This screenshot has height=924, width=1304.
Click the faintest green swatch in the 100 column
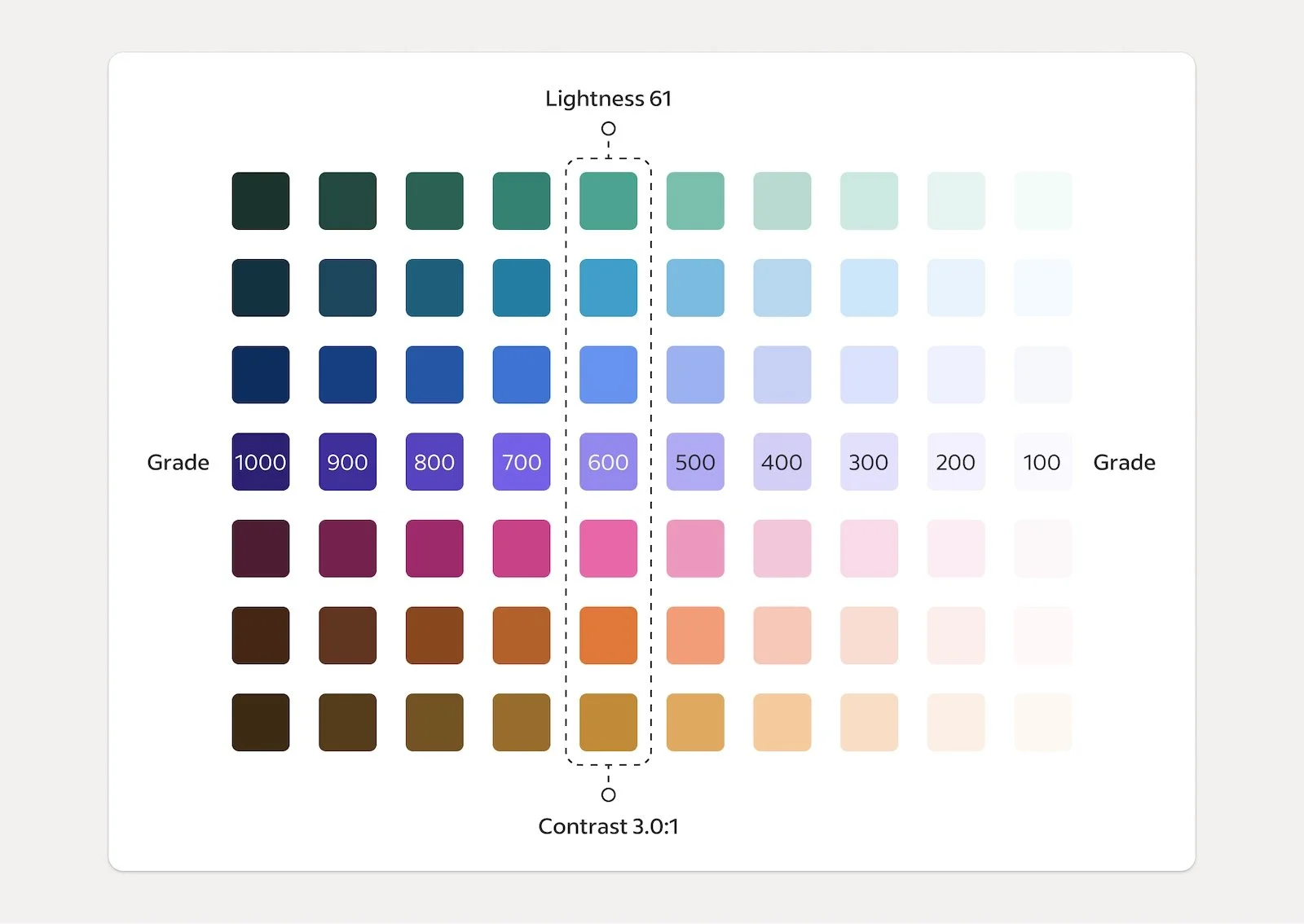click(1043, 201)
